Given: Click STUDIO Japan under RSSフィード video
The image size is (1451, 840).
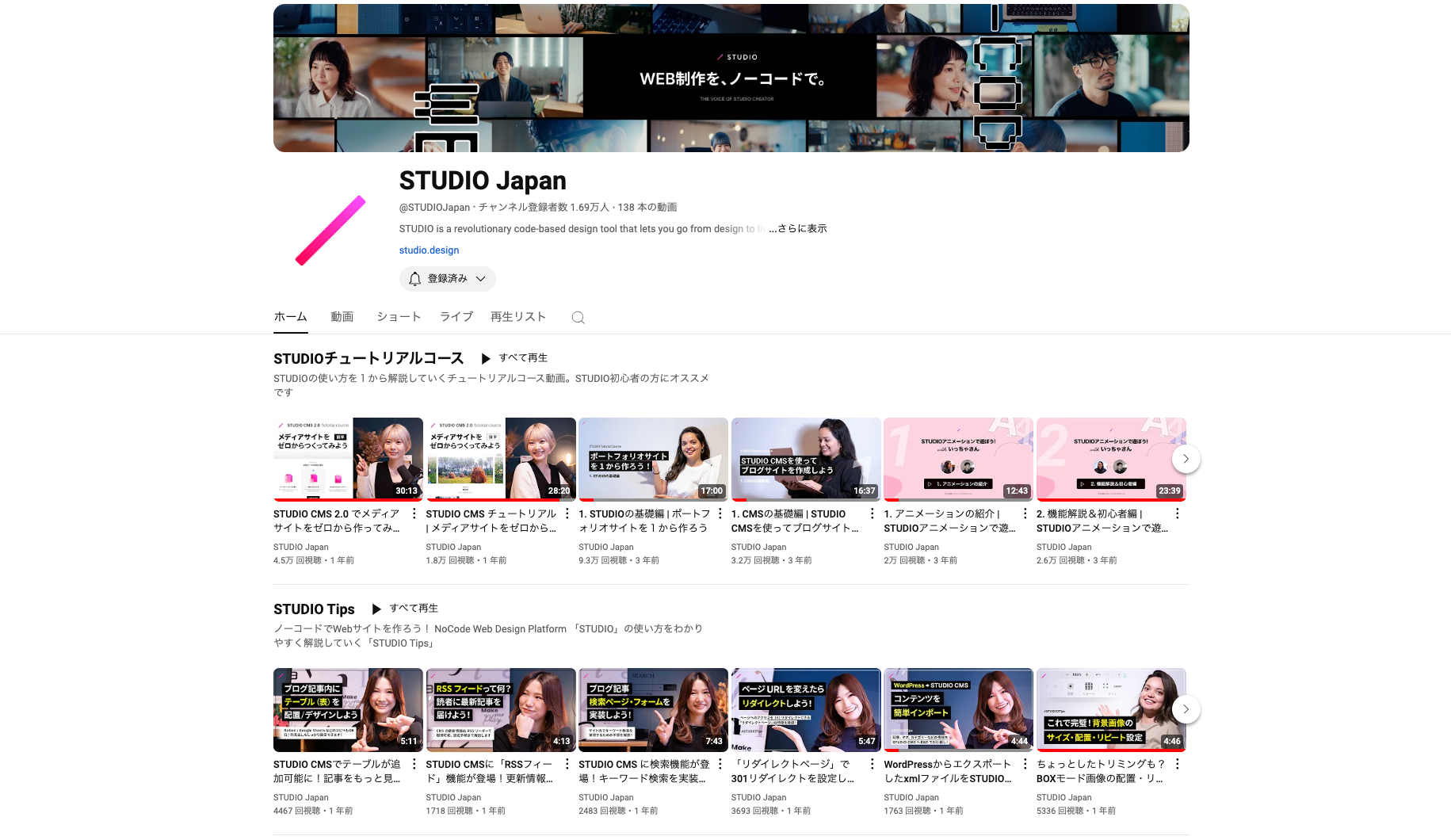Looking at the screenshot, I should click(453, 798).
